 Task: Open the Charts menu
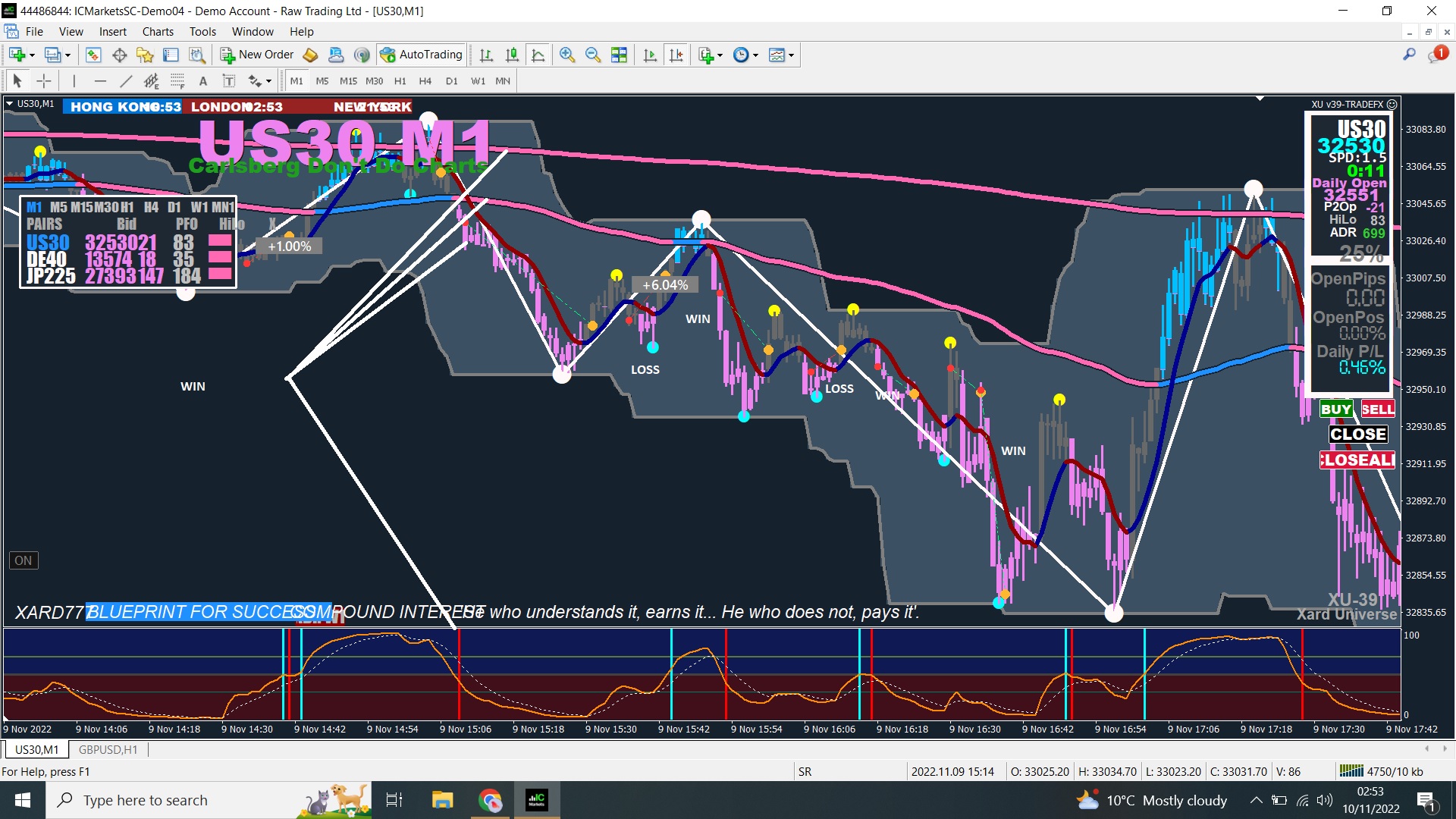[x=157, y=32]
